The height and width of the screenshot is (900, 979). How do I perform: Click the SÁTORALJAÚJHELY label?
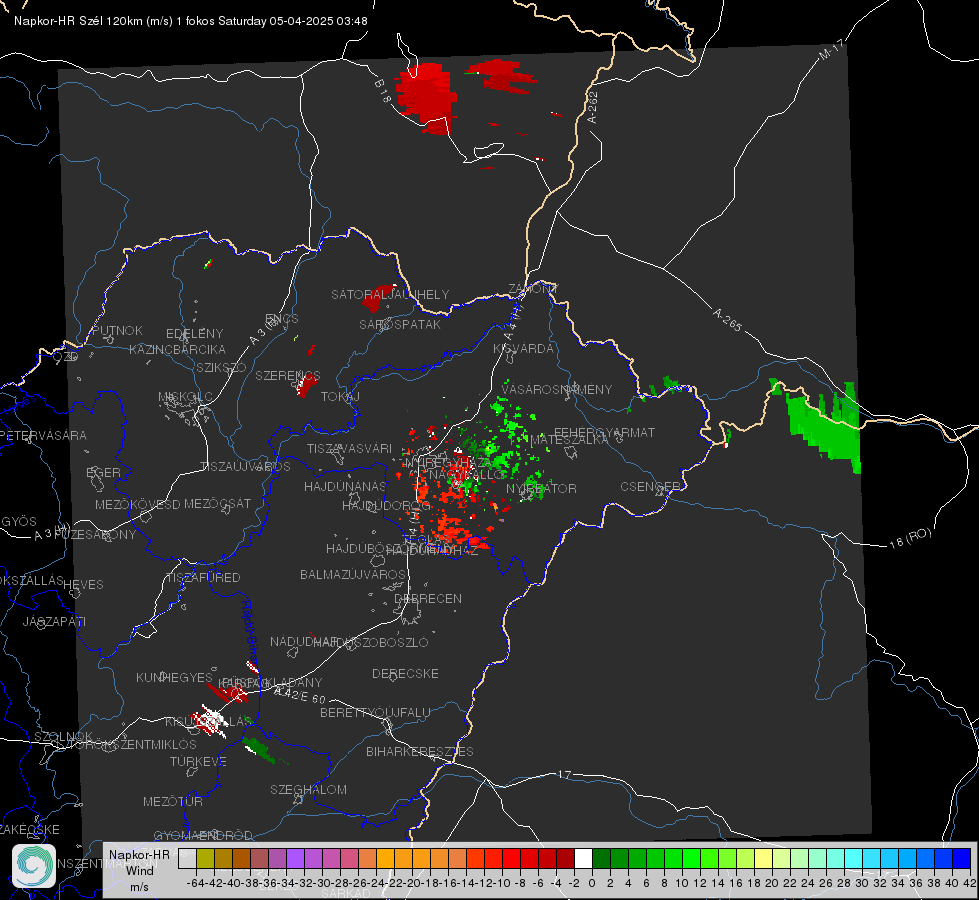pos(390,294)
